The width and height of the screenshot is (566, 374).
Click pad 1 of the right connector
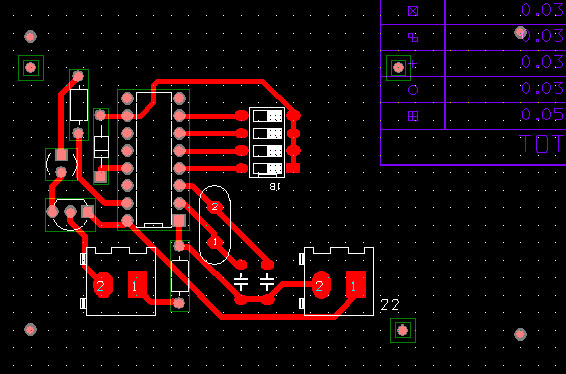(356, 285)
